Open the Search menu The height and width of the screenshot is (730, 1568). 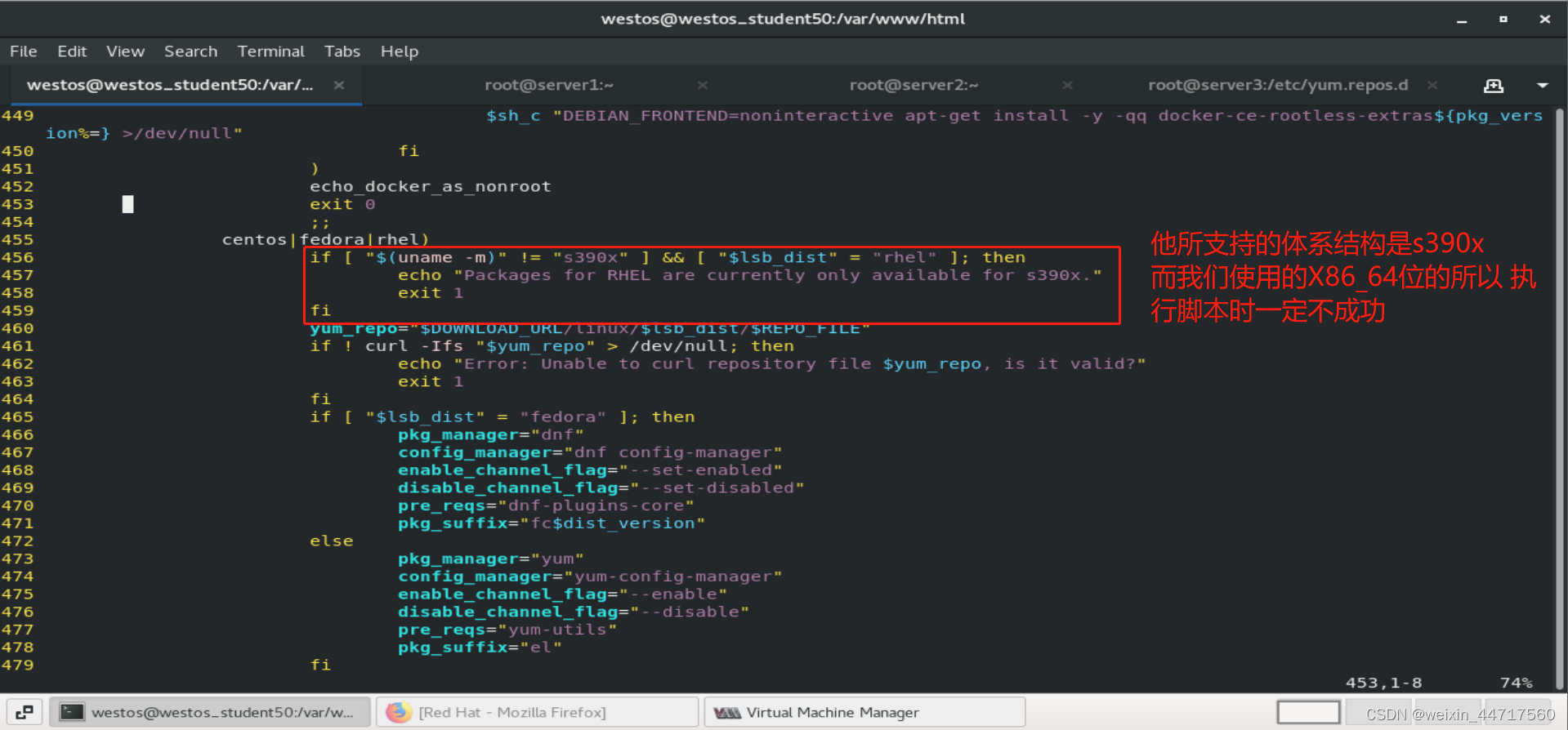pyautogui.click(x=190, y=51)
